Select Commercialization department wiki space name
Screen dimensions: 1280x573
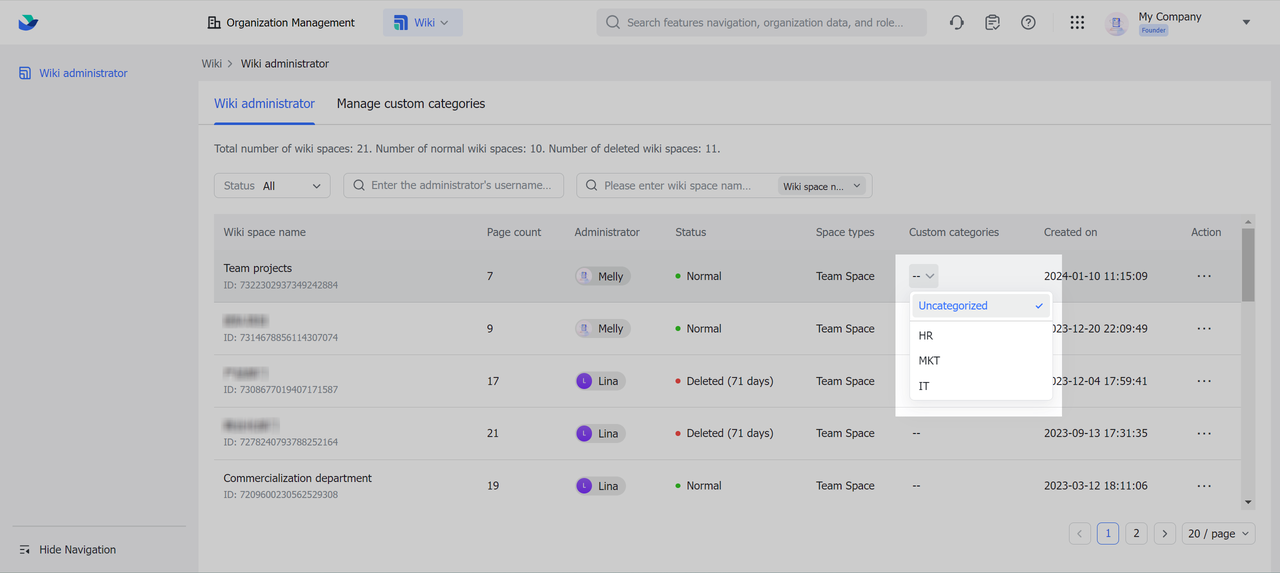(298, 478)
